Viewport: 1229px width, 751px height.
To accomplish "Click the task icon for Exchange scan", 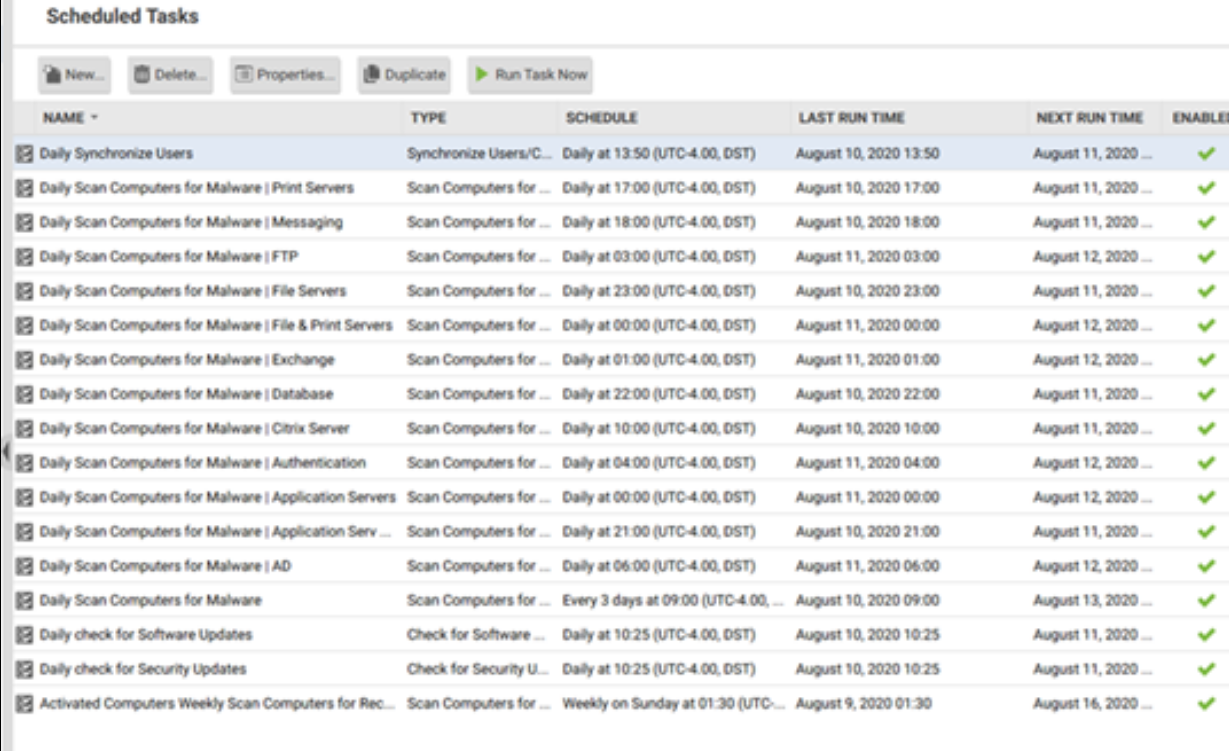I will click(25, 360).
